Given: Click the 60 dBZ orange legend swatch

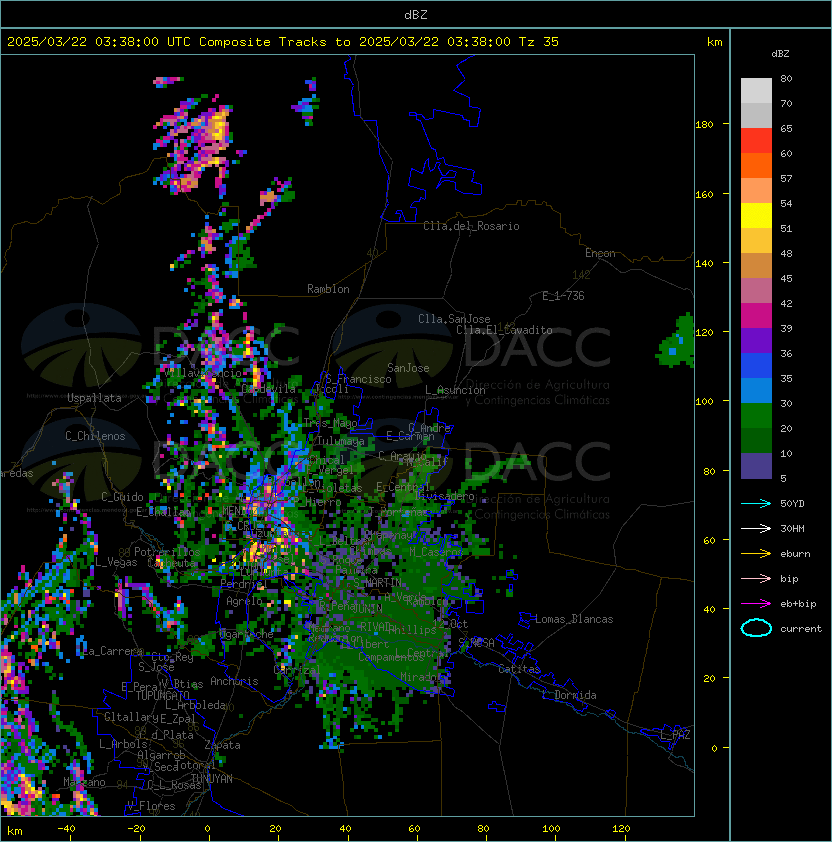Looking at the screenshot, I should pos(756,165).
